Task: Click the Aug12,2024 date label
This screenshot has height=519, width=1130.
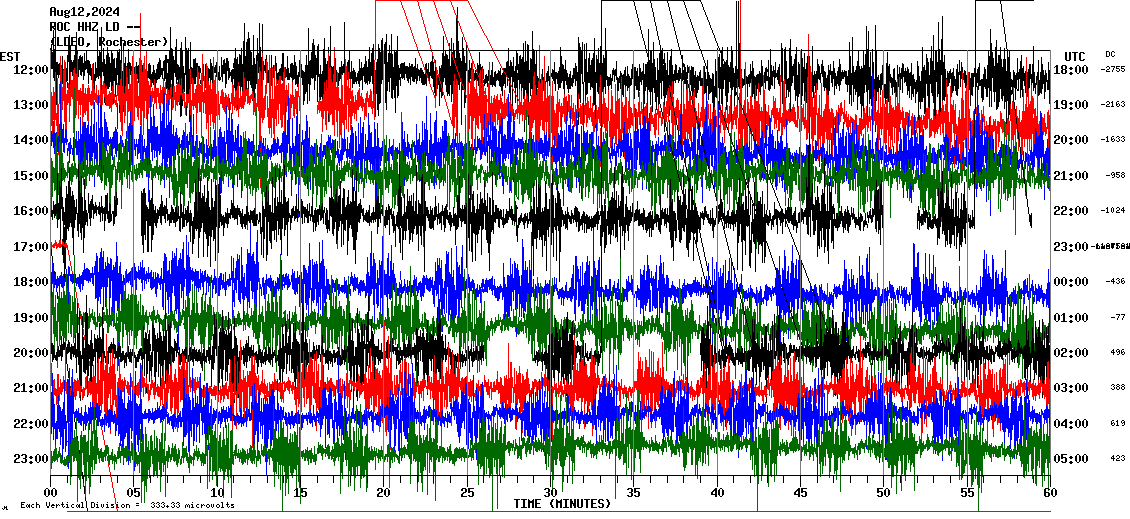Action: click(84, 12)
